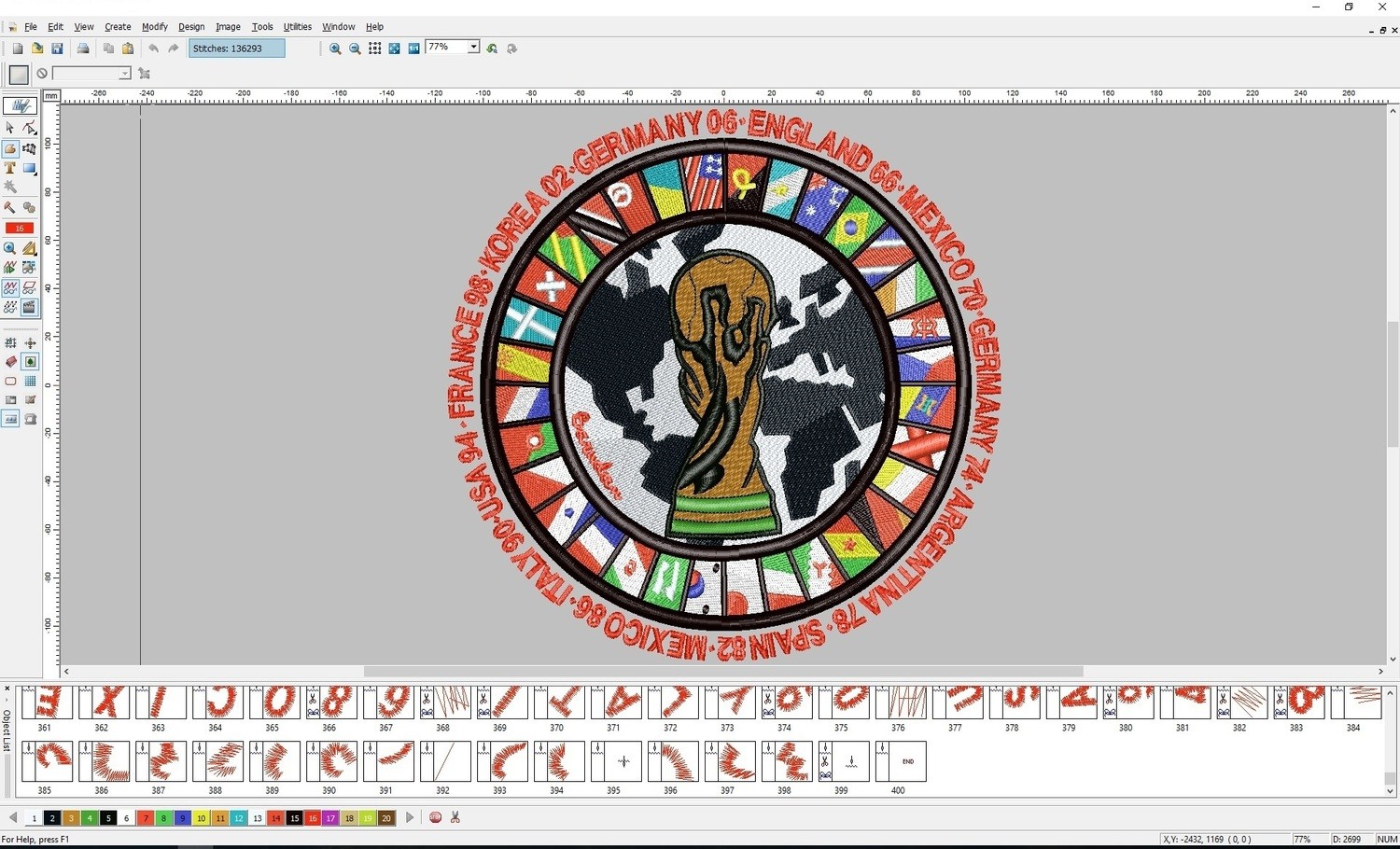Toggle hoop display rounded rectangle icon
1400x849 pixels.
10,382
